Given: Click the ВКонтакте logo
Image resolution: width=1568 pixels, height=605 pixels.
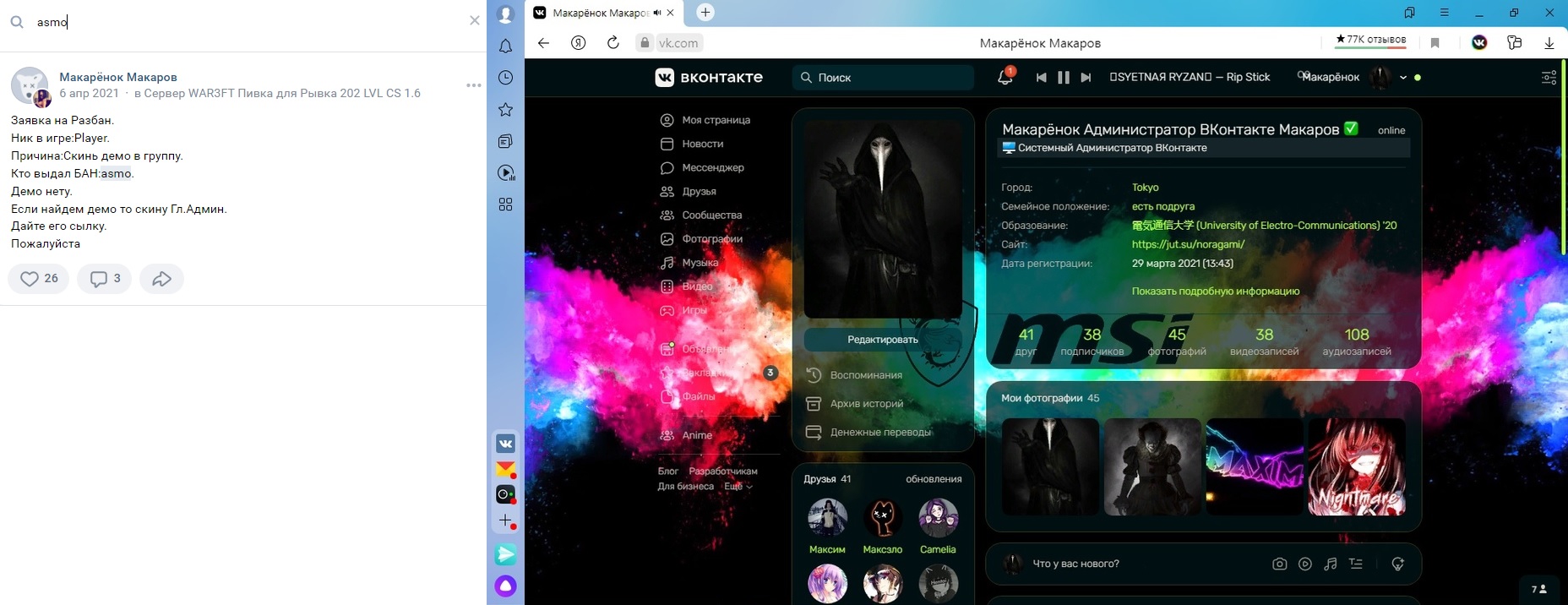Looking at the screenshot, I should [708, 77].
